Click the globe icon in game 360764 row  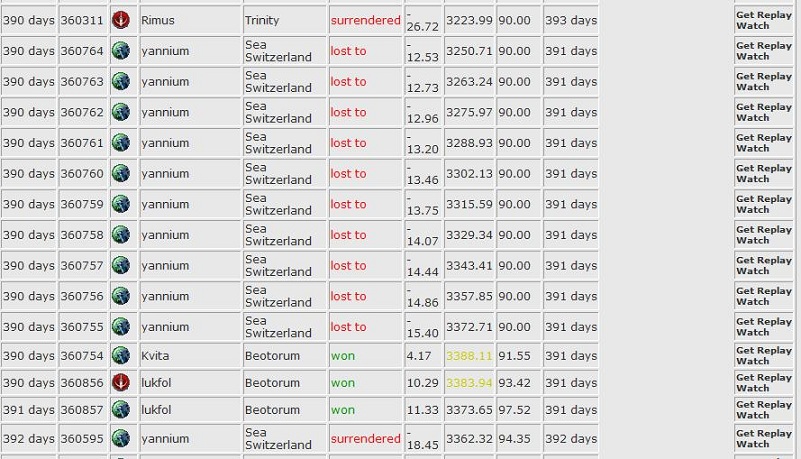(x=121, y=51)
